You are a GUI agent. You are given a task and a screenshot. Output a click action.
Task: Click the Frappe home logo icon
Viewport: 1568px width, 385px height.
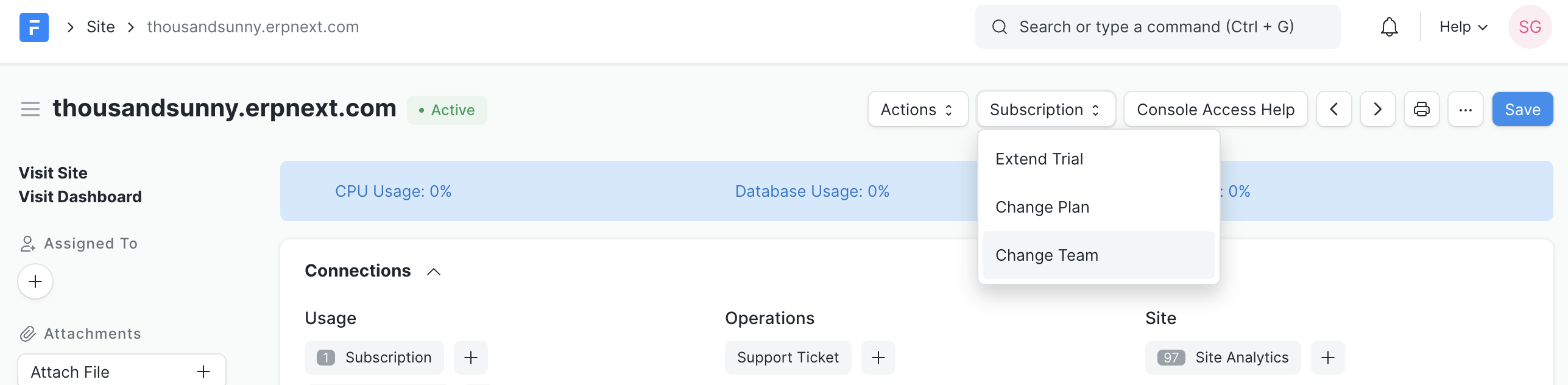tap(34, 27)
